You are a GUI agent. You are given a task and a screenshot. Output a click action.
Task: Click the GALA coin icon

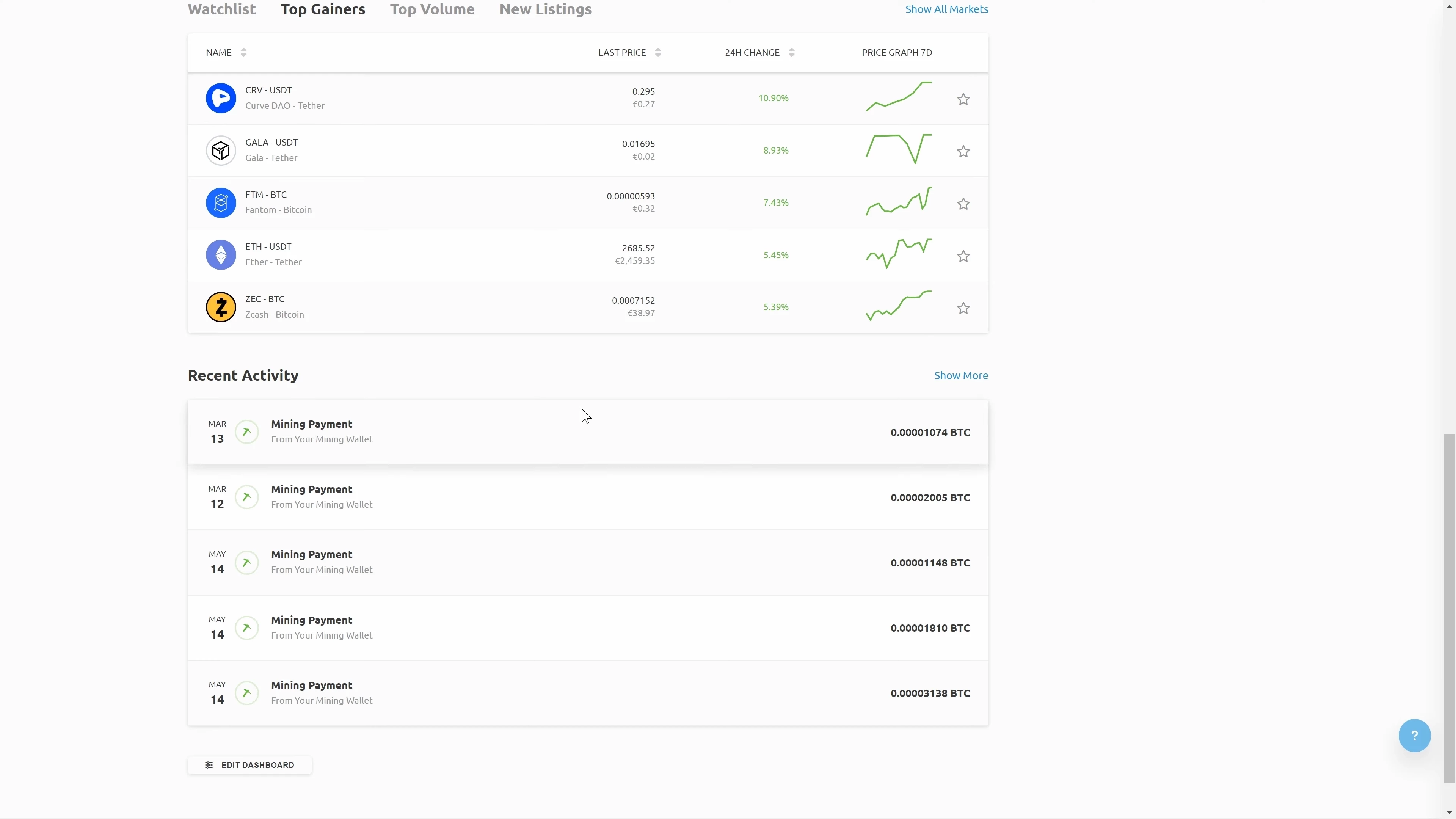coord(220,151)
